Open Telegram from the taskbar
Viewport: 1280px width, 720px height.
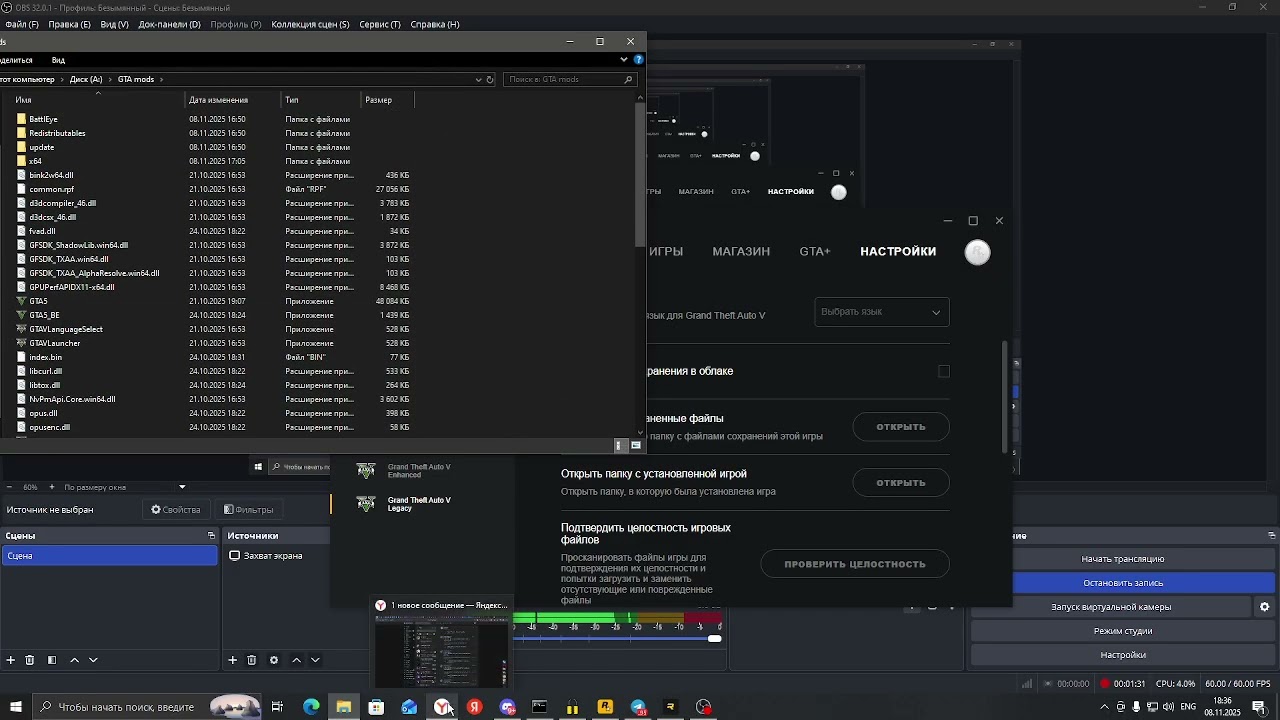click(638, 707)
